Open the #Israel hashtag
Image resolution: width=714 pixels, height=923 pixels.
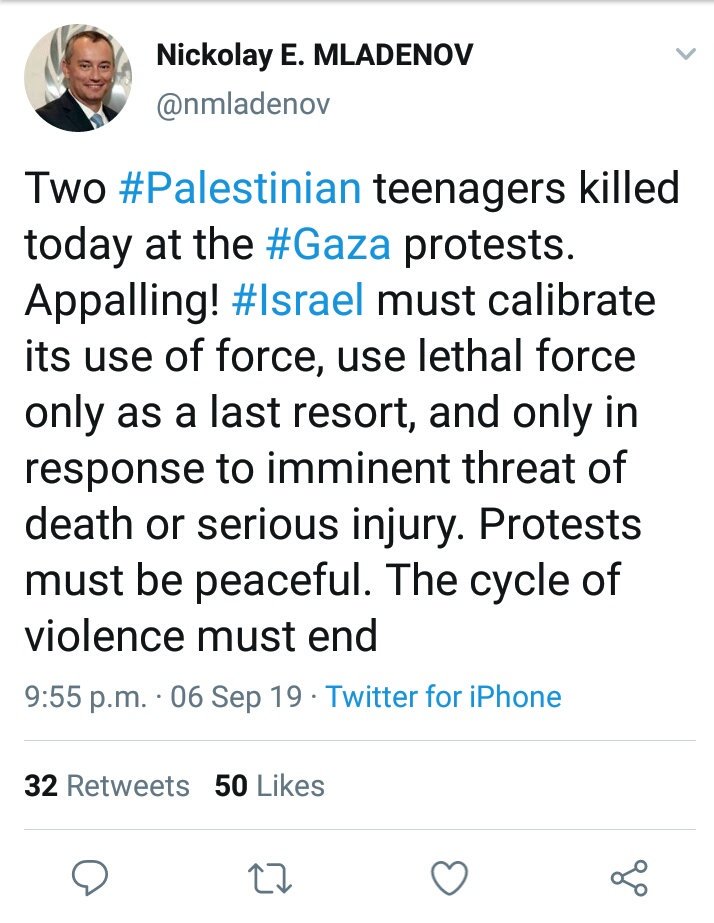click(297, 300)
